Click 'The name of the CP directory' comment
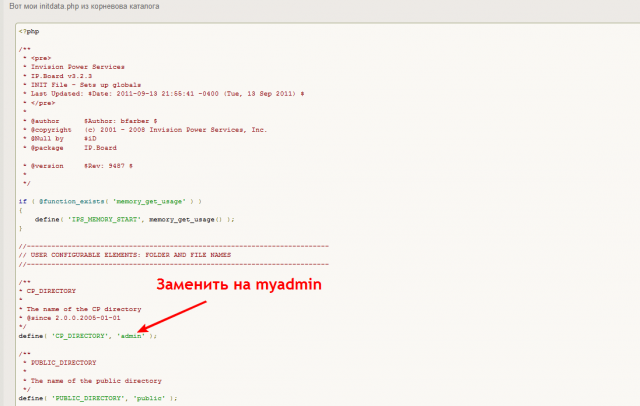The height and width of the screenshot is (406, 640). pos(80,309)
